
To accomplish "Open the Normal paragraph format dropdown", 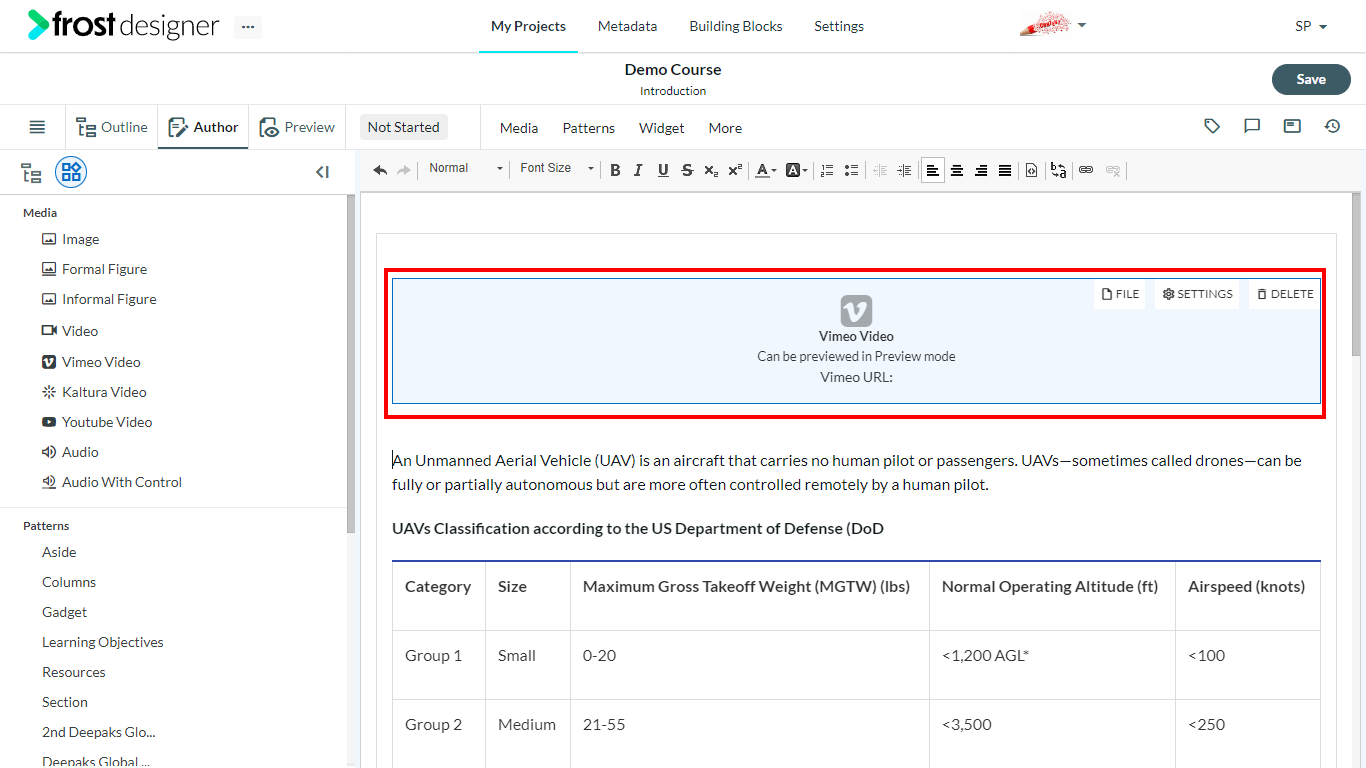I will 465,169.
